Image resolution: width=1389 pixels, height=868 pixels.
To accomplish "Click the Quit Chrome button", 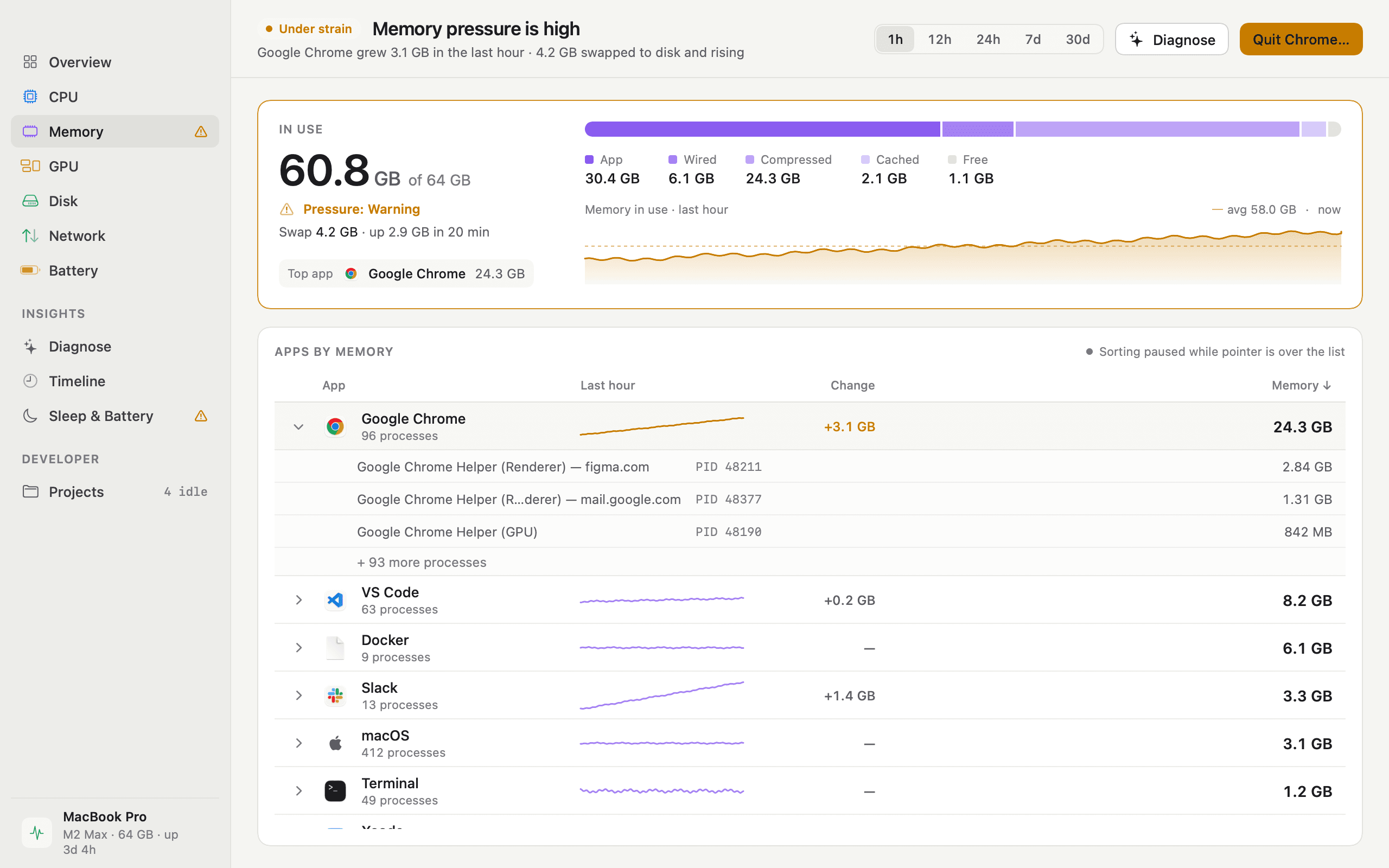I will click(1301, 39).
